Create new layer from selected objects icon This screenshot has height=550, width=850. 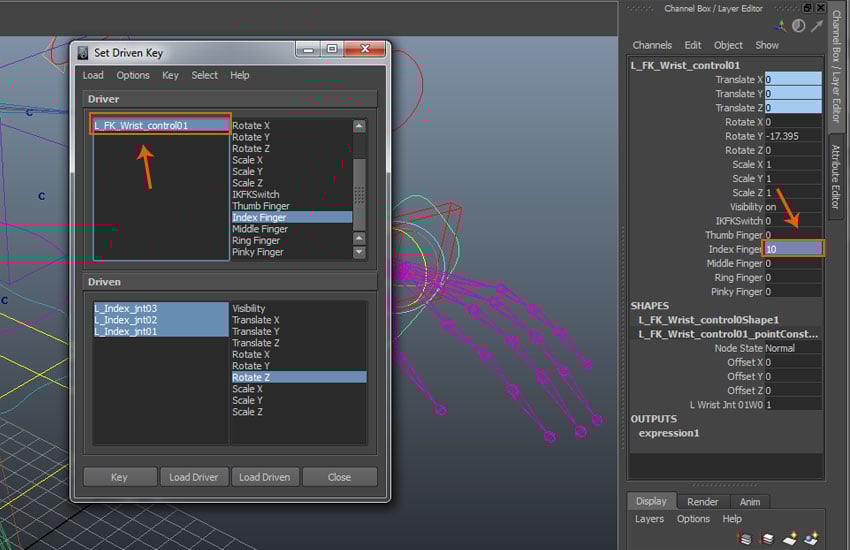pos(812,540)
